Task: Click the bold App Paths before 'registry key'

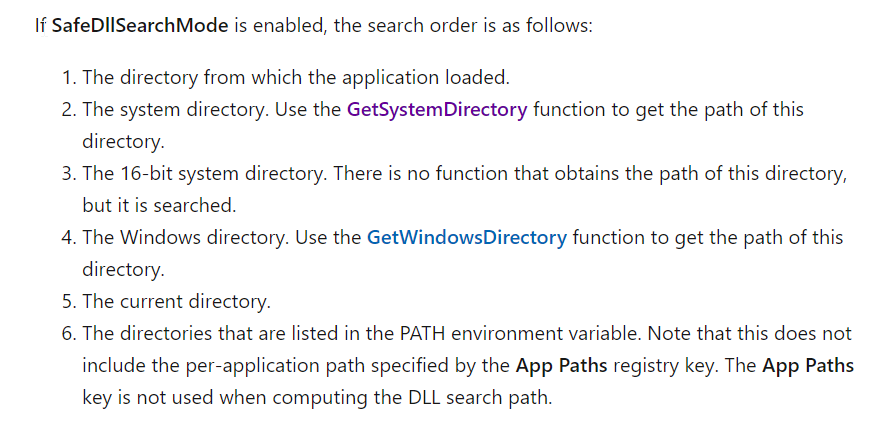Action: [x=561, y=365]
